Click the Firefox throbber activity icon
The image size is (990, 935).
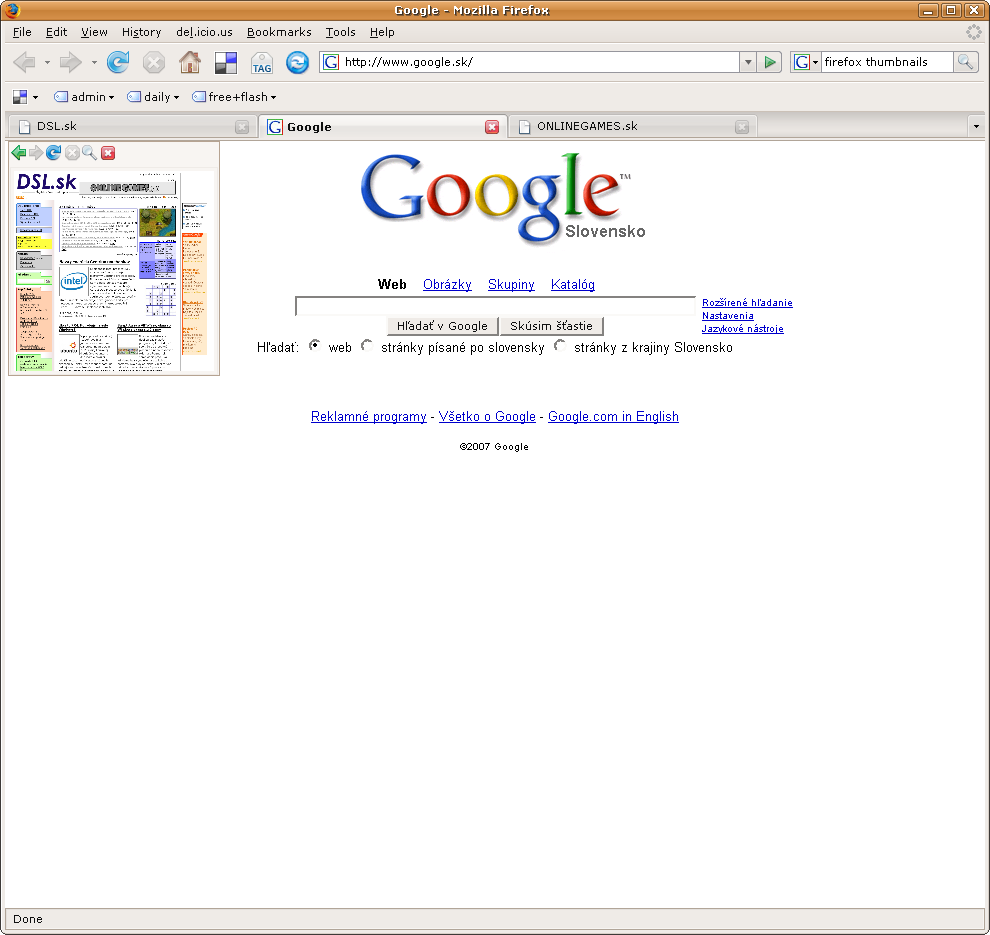tap(974, 32)
